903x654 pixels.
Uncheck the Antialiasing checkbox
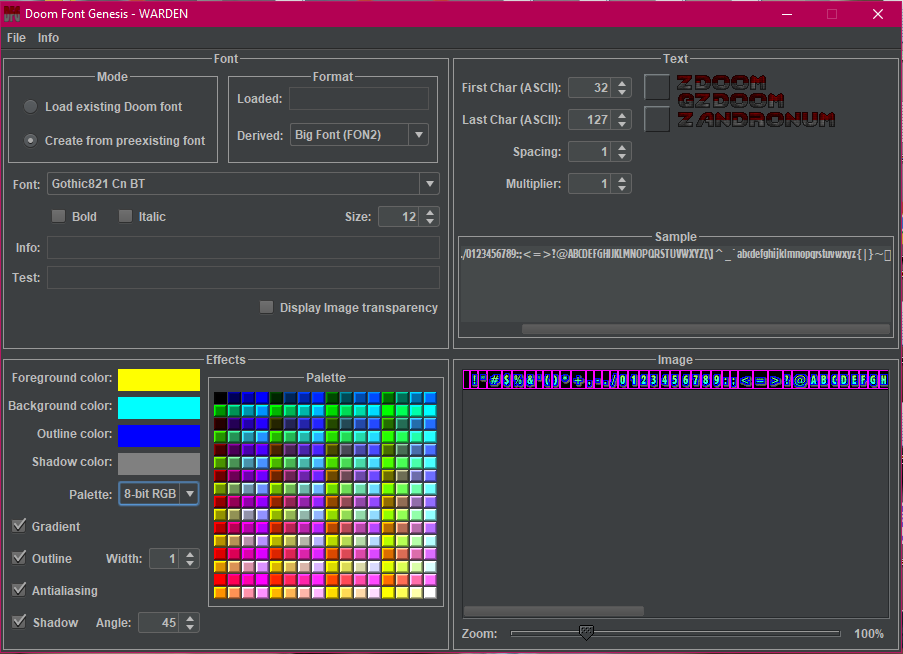click(x=19, y=590)
